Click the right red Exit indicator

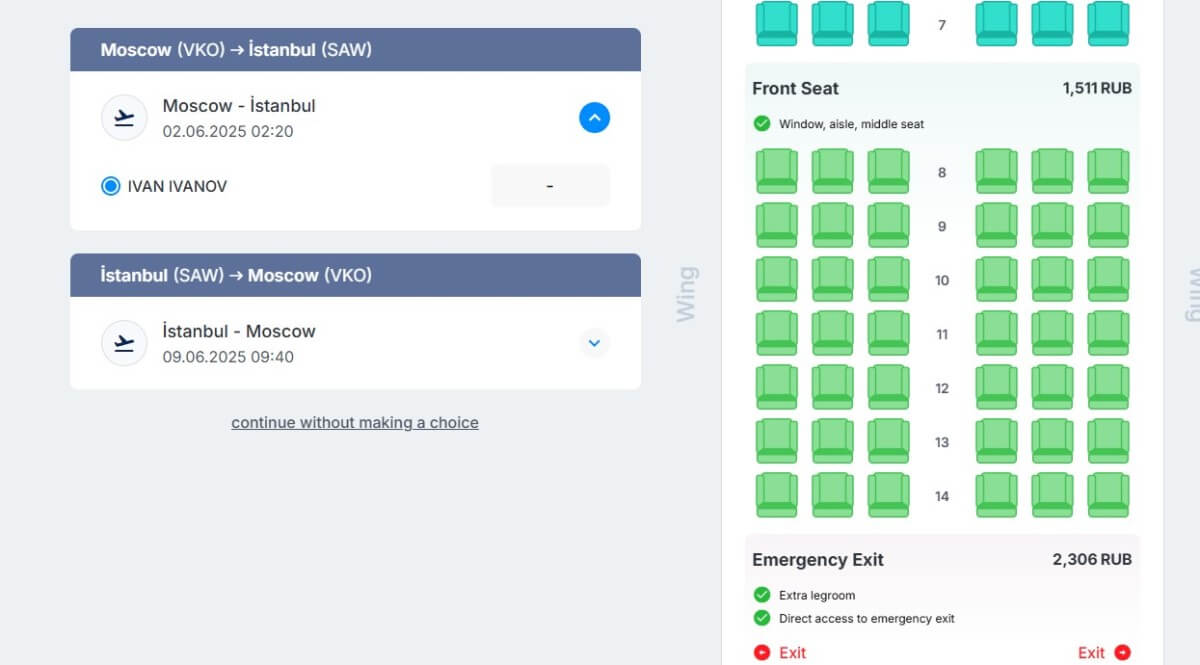click(1104, 652)
